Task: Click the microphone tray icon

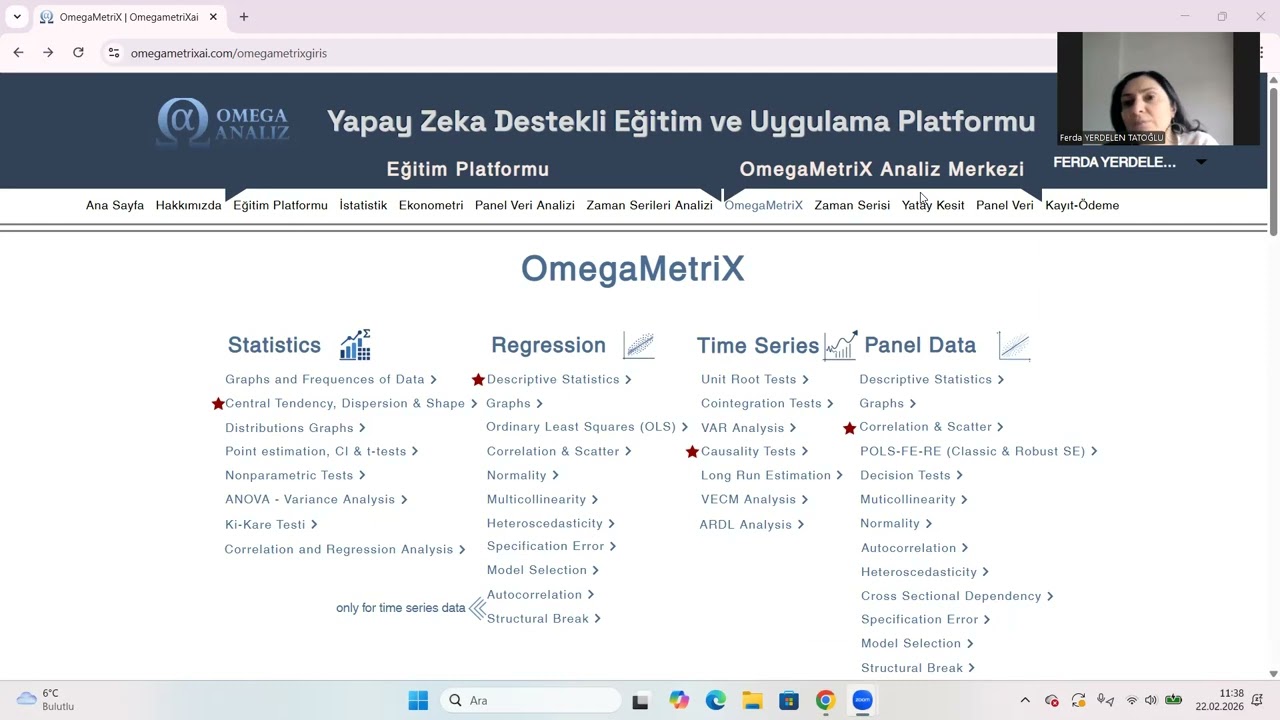Action: 1105,700
